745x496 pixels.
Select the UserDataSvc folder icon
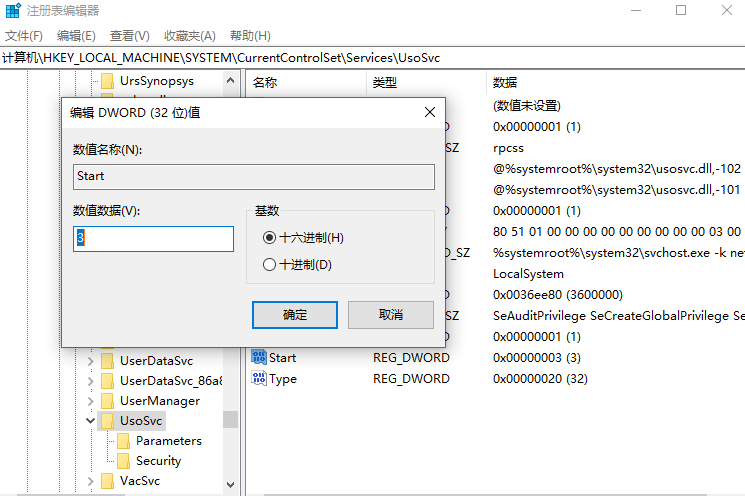click(x=107, y=361)
